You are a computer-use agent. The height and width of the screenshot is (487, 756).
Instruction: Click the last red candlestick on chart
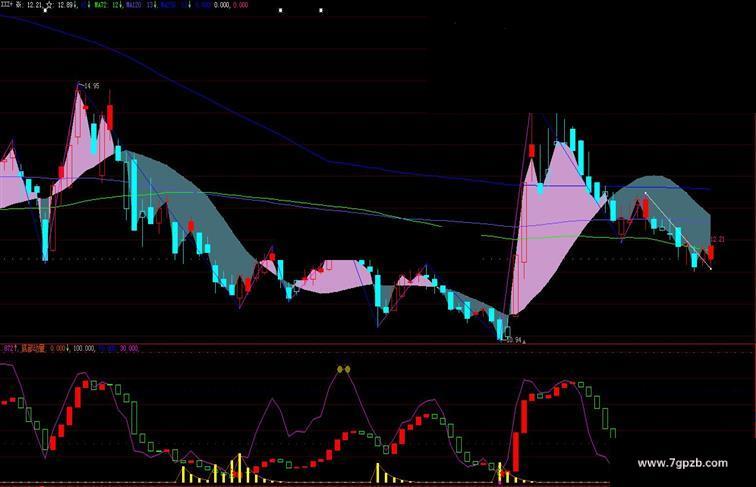[x=711, y=253]
